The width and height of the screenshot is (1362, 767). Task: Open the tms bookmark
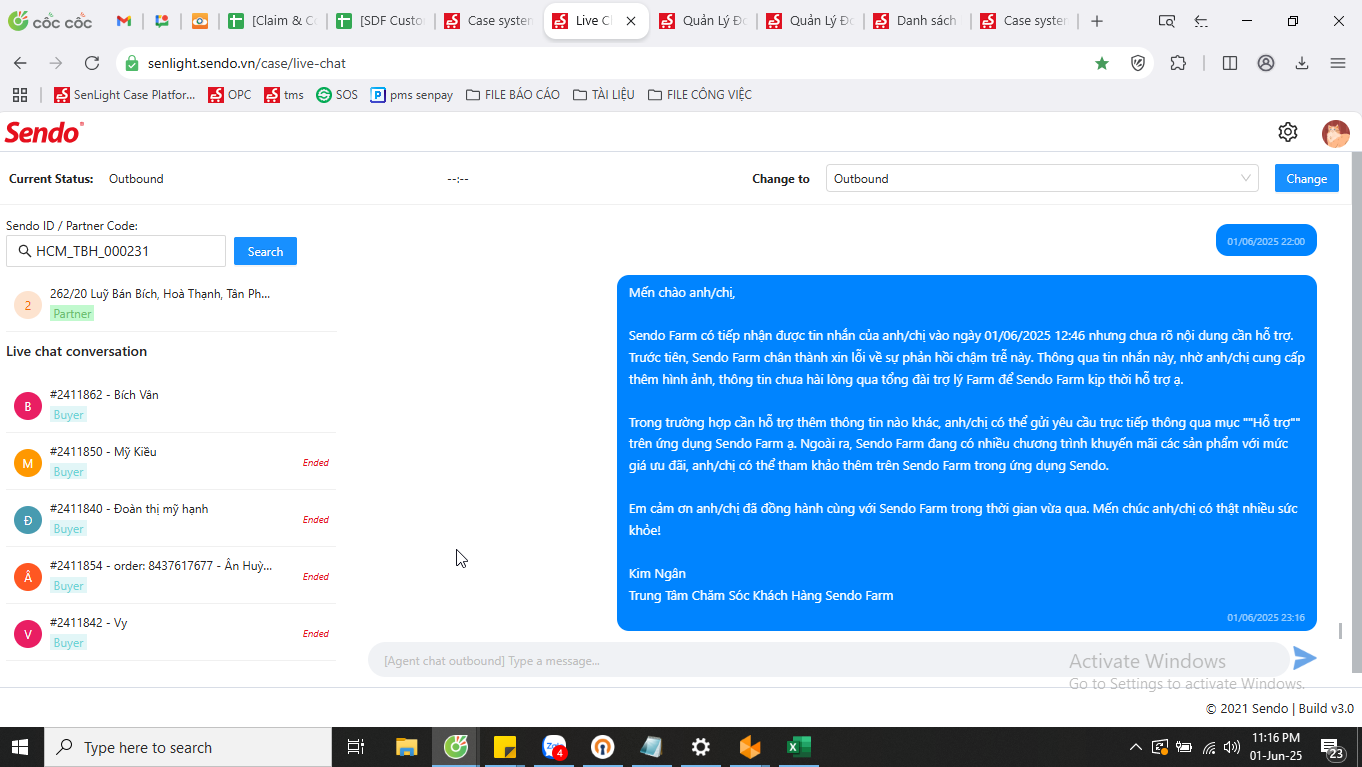[284, 95]
